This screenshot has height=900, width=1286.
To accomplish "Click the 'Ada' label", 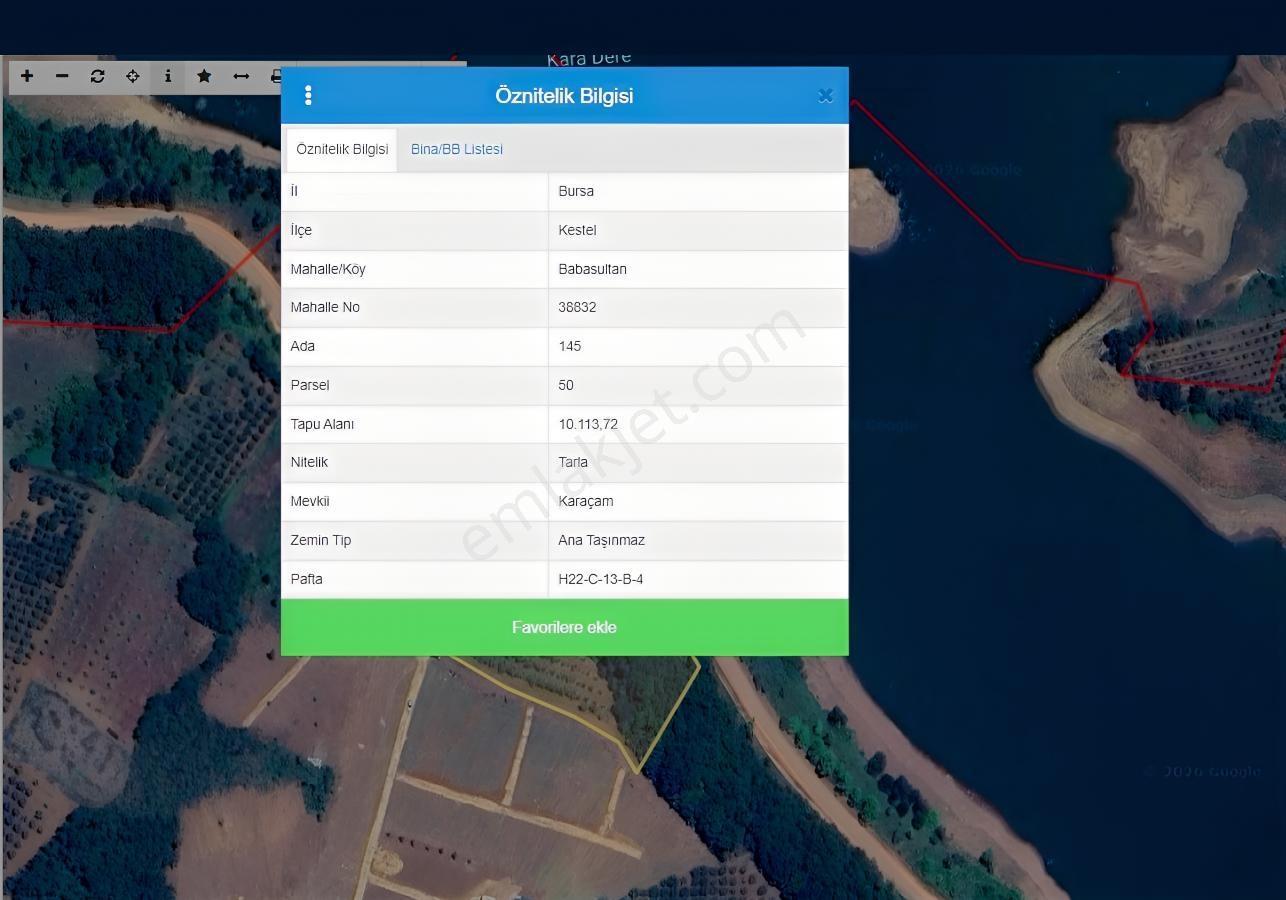I will pos(303,346).
